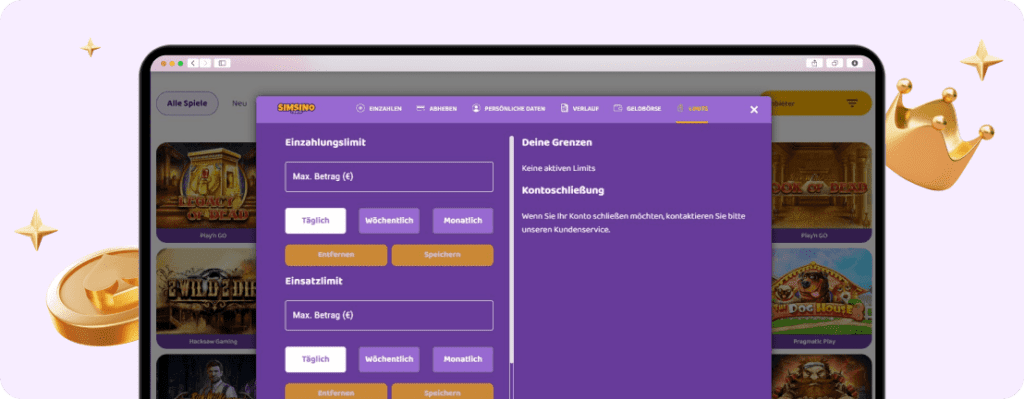Open the Book of Dead game thumbnail
The height and width of the screenshot is (399, 1024).
822,186
